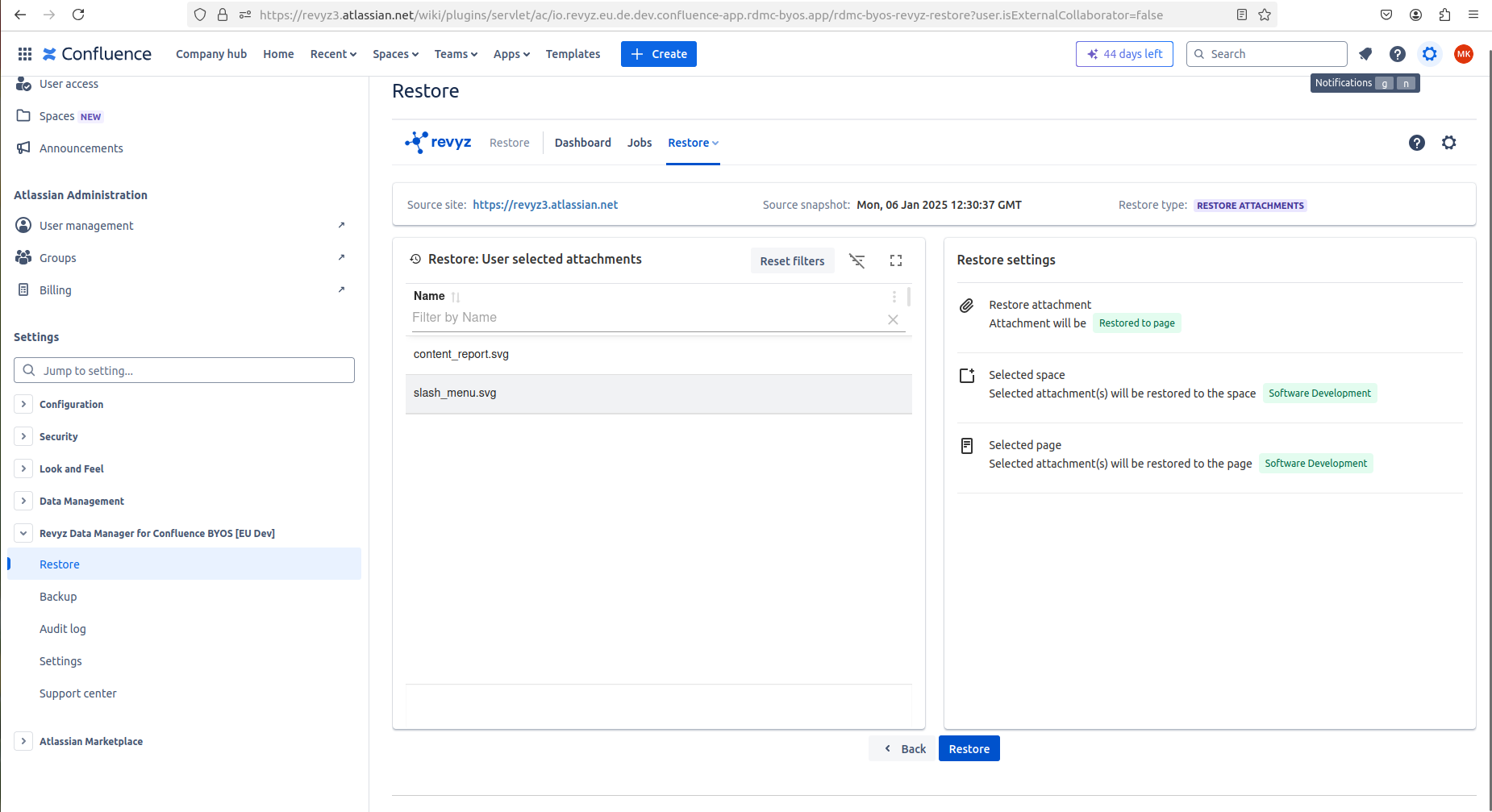Click the Confluence logo
Screen dimensions: 1492x812
pos(97,54)
